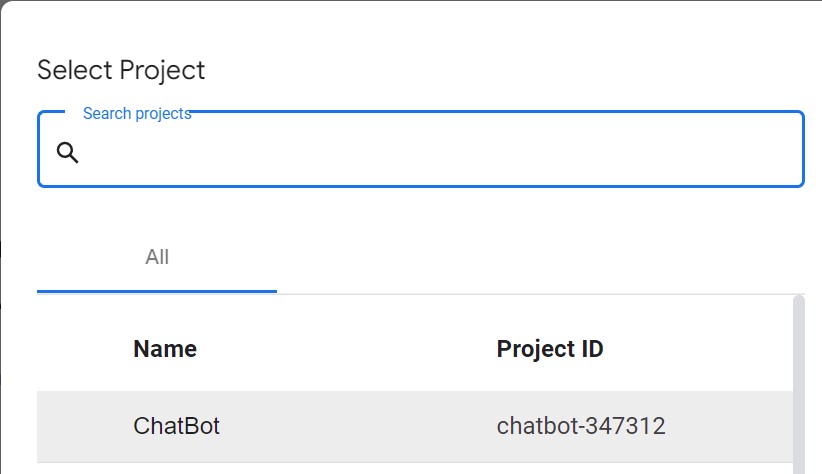Select the ChatBot project name
The width and height of the screenshot is (822, 474).
(x=176, y=426)
